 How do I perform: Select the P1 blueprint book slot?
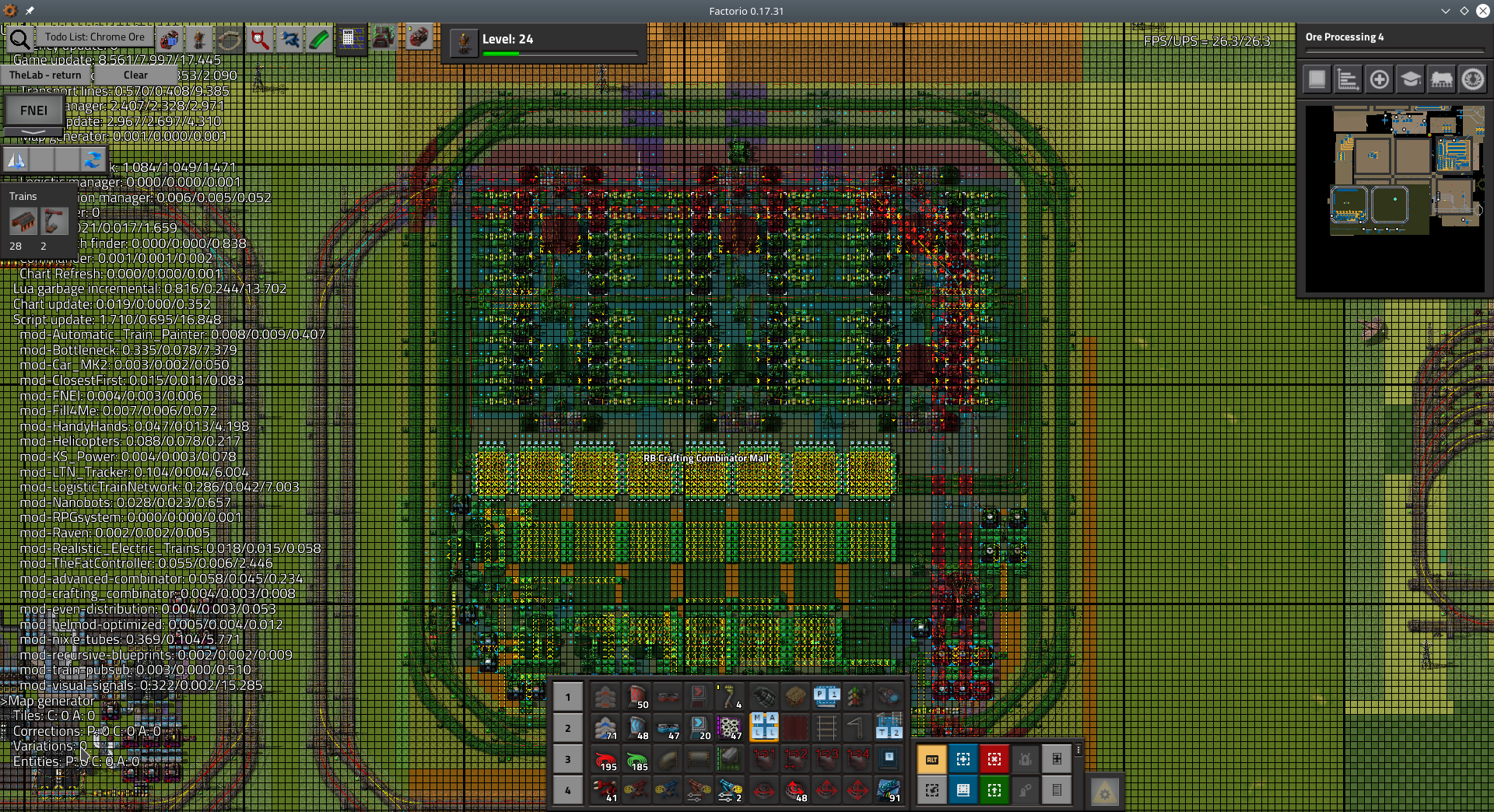tap(826, 697)
